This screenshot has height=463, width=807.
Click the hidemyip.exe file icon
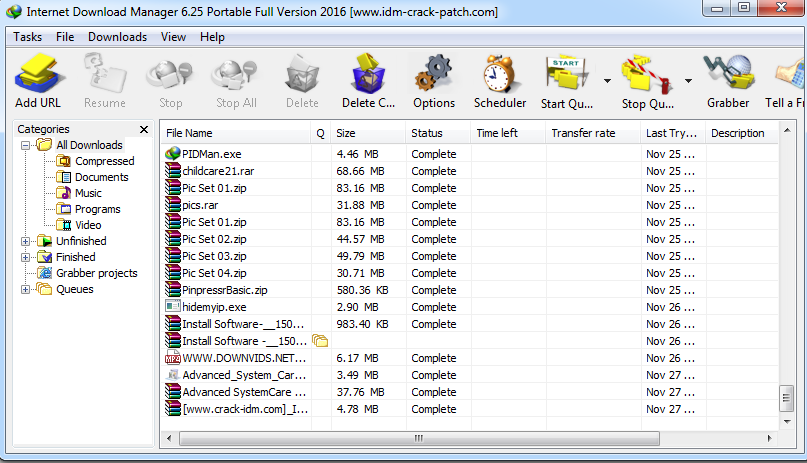[172, 307]
